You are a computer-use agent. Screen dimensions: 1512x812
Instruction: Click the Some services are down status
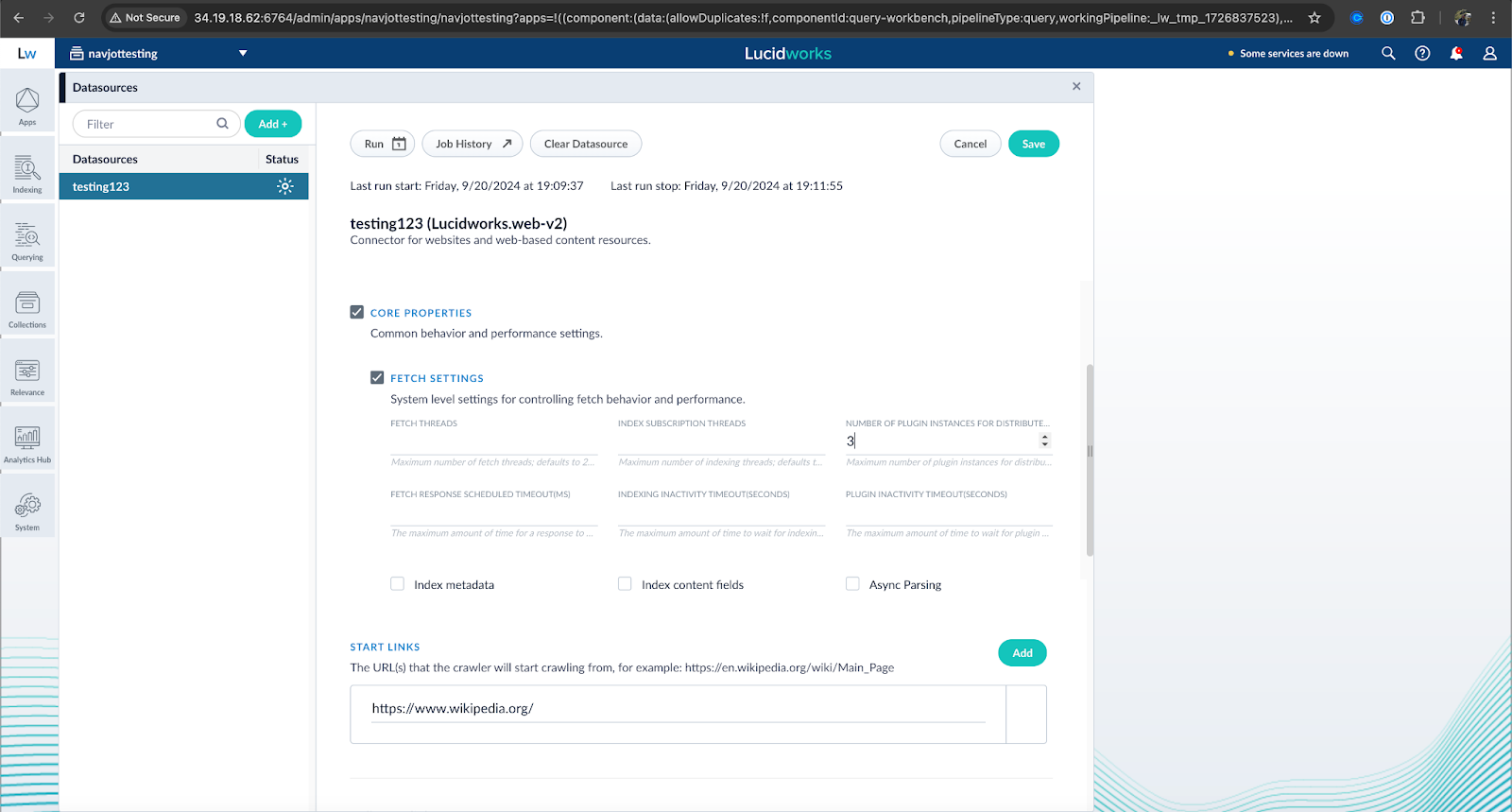[1288, 54]
